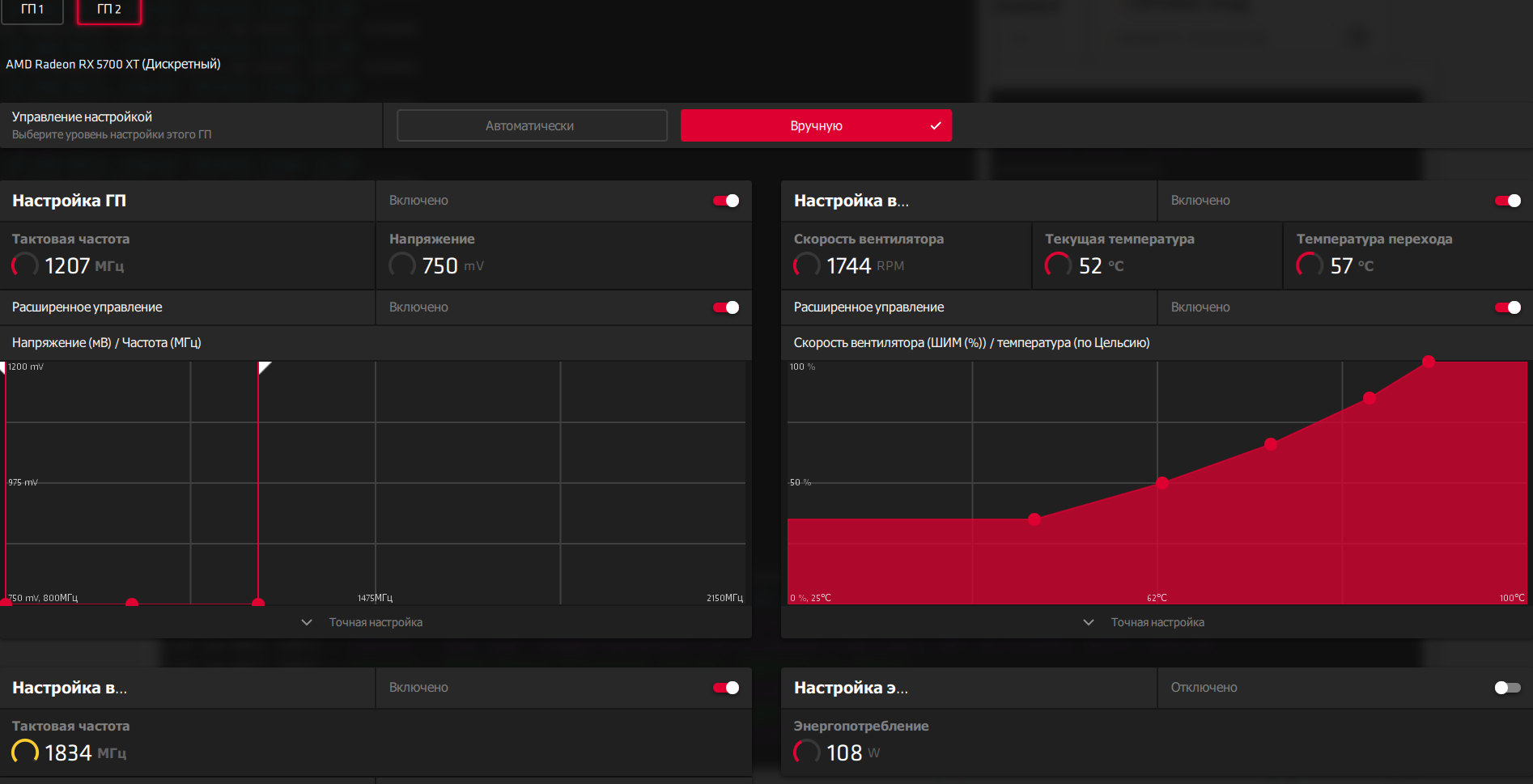The width and height of the screenshot is (1533, 784).
Task: Click the Настройка ГП heading
Action: click(69, 201)
